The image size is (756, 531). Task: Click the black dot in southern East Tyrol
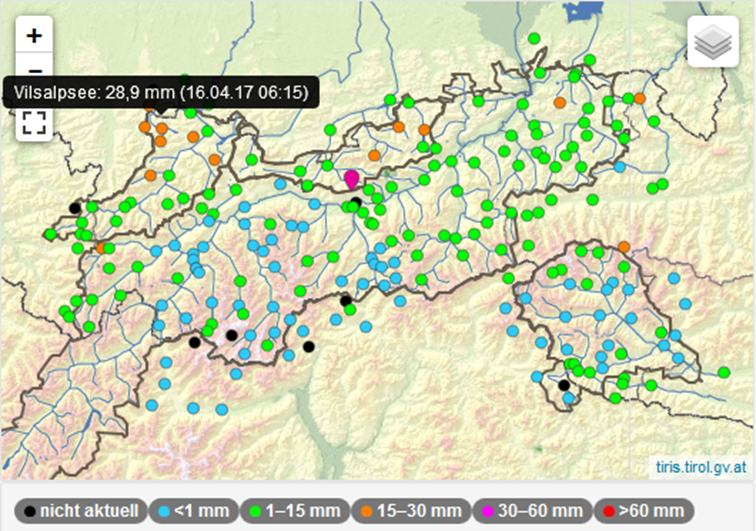(564, 385)
